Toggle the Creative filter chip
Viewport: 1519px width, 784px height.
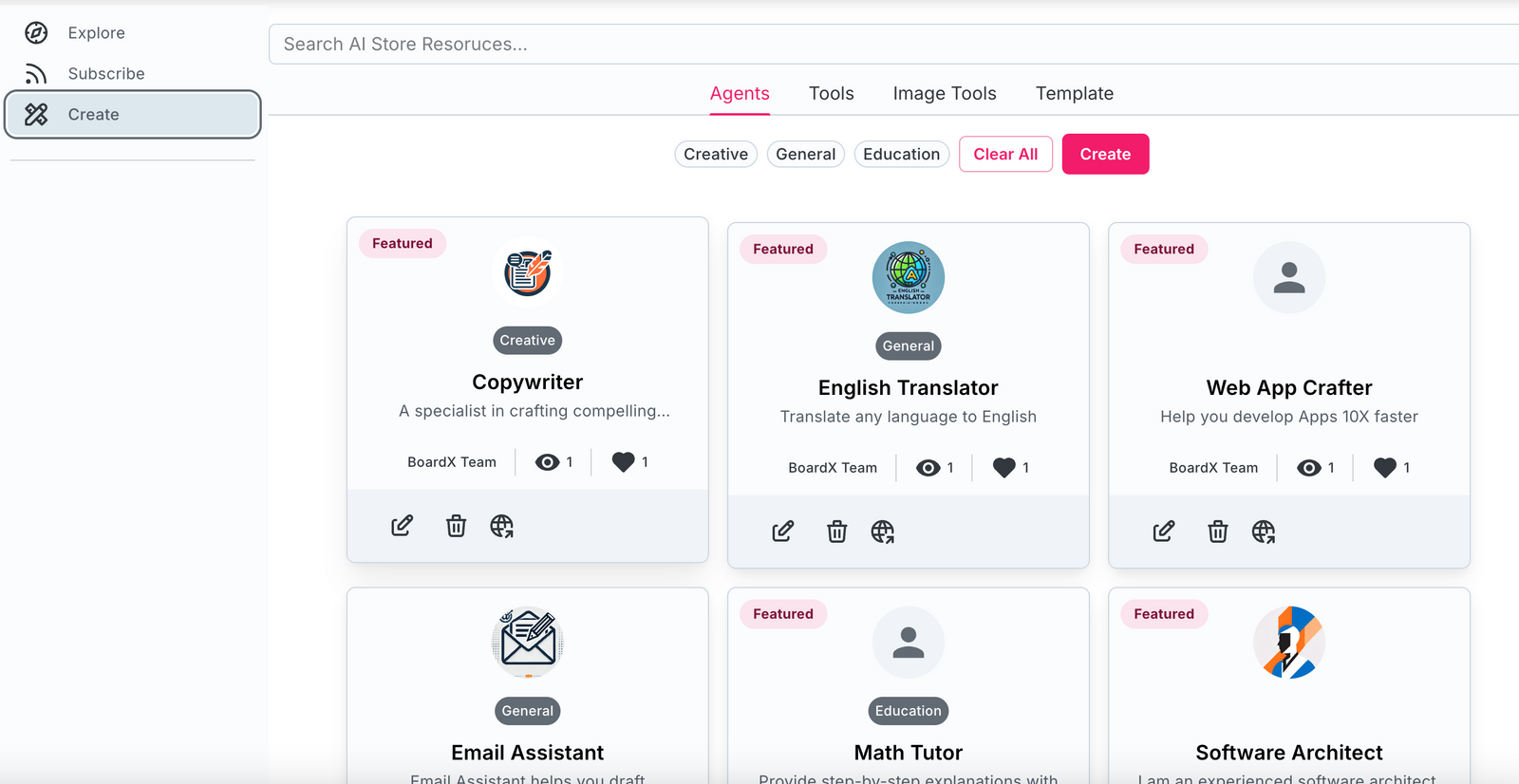(x=716, y=154)
